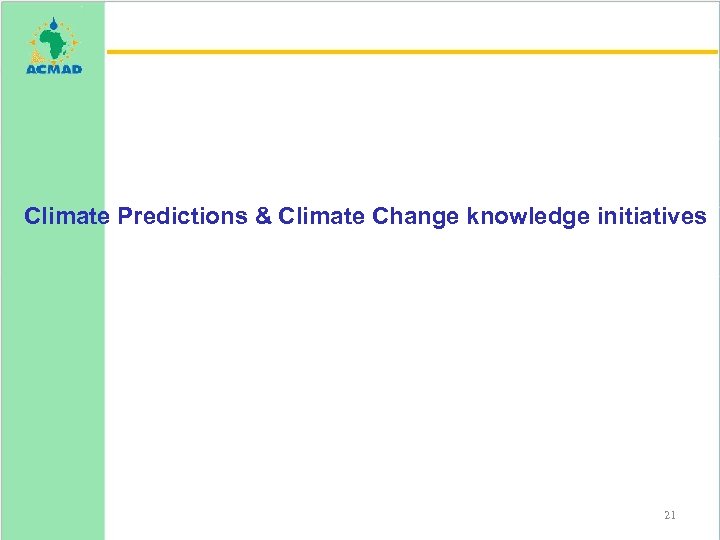Click the white header space above yellow line
This screenshot has height=540, width=720.
[x=400, y=25]
